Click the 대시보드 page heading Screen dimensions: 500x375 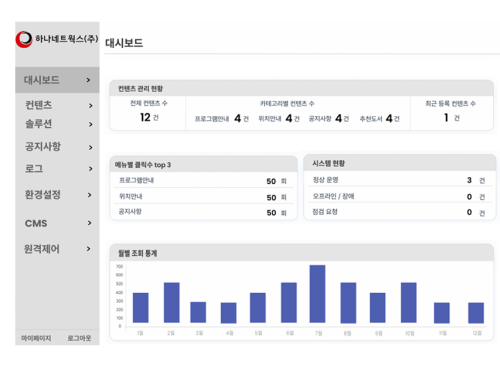[124, 43]
